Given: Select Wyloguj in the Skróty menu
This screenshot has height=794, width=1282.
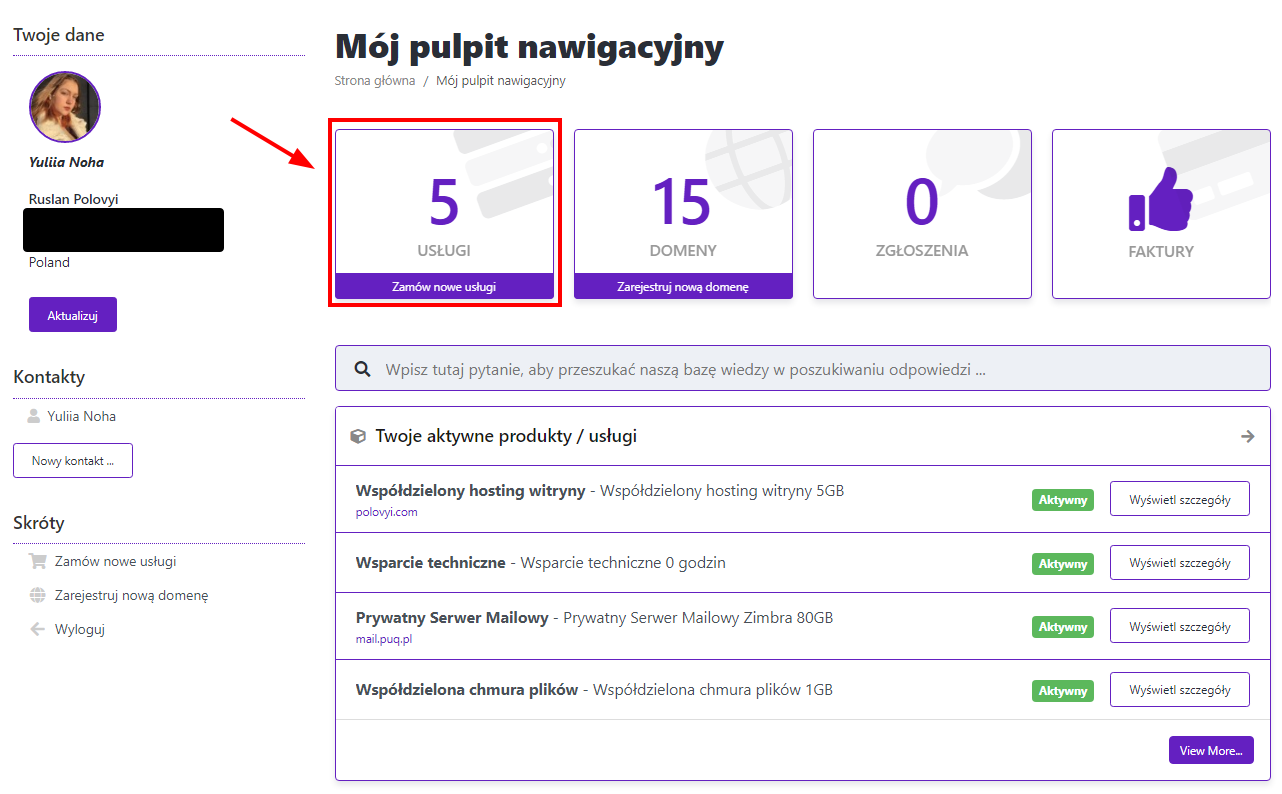Looking at the screenshot, I should click(x=80, y=629).
